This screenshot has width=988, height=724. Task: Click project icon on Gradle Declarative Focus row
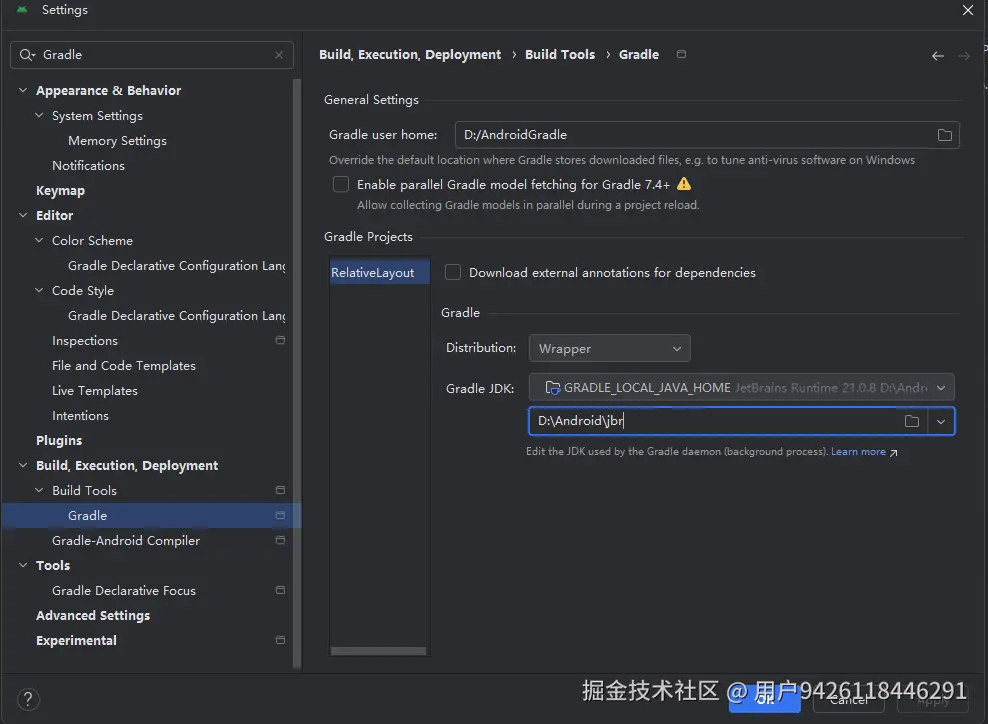pyautogui.click(x=280, y=590)
